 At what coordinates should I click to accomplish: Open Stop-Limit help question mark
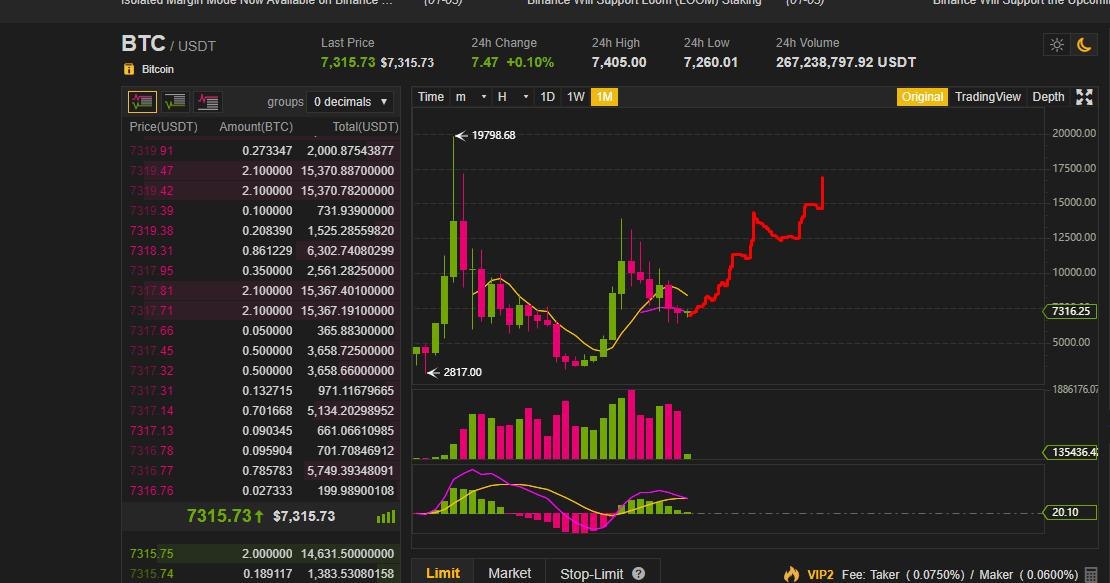pos(639,574)
